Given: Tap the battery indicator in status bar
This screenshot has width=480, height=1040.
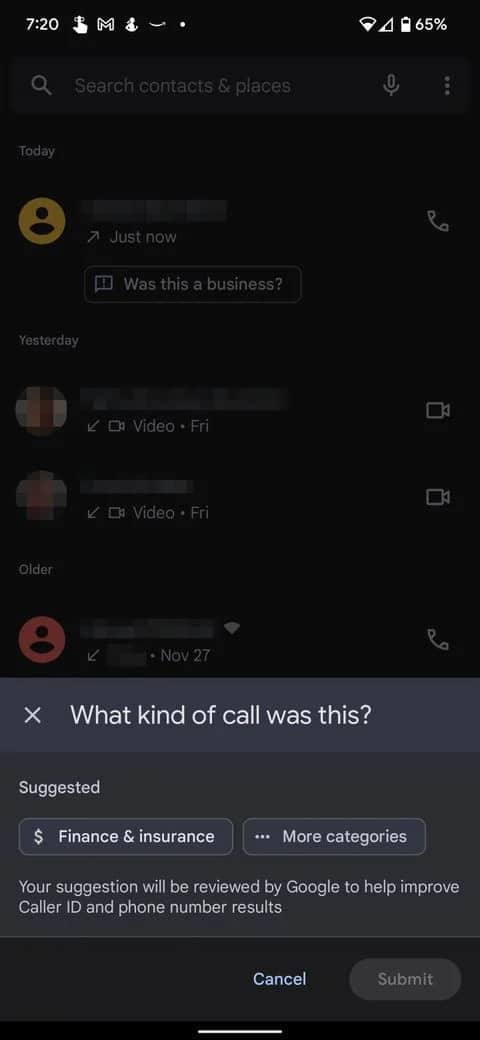Looking at the screenshot, I should (406, 25).
